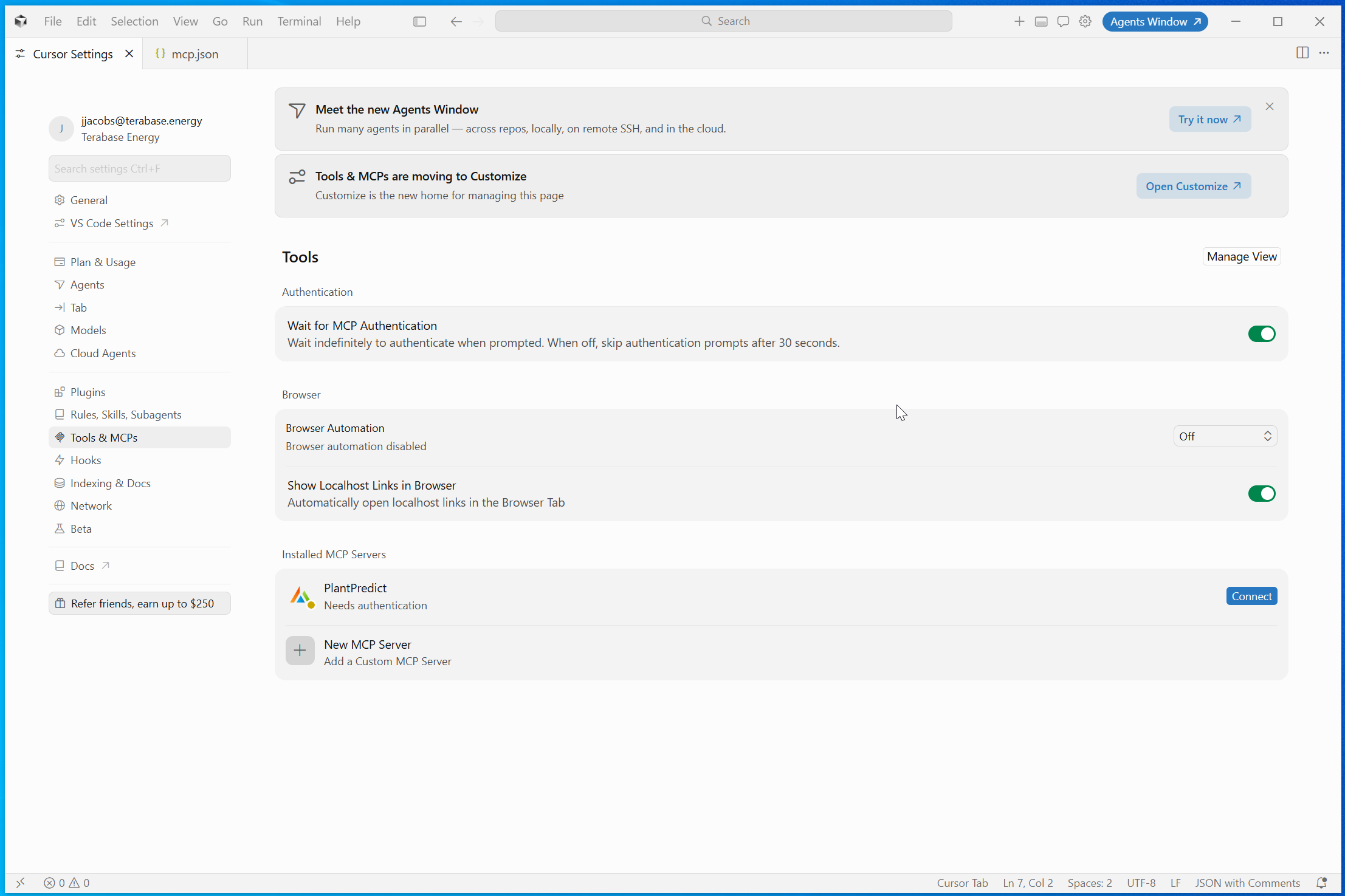Toggle the bottom panel icon

click(1041, 21)
